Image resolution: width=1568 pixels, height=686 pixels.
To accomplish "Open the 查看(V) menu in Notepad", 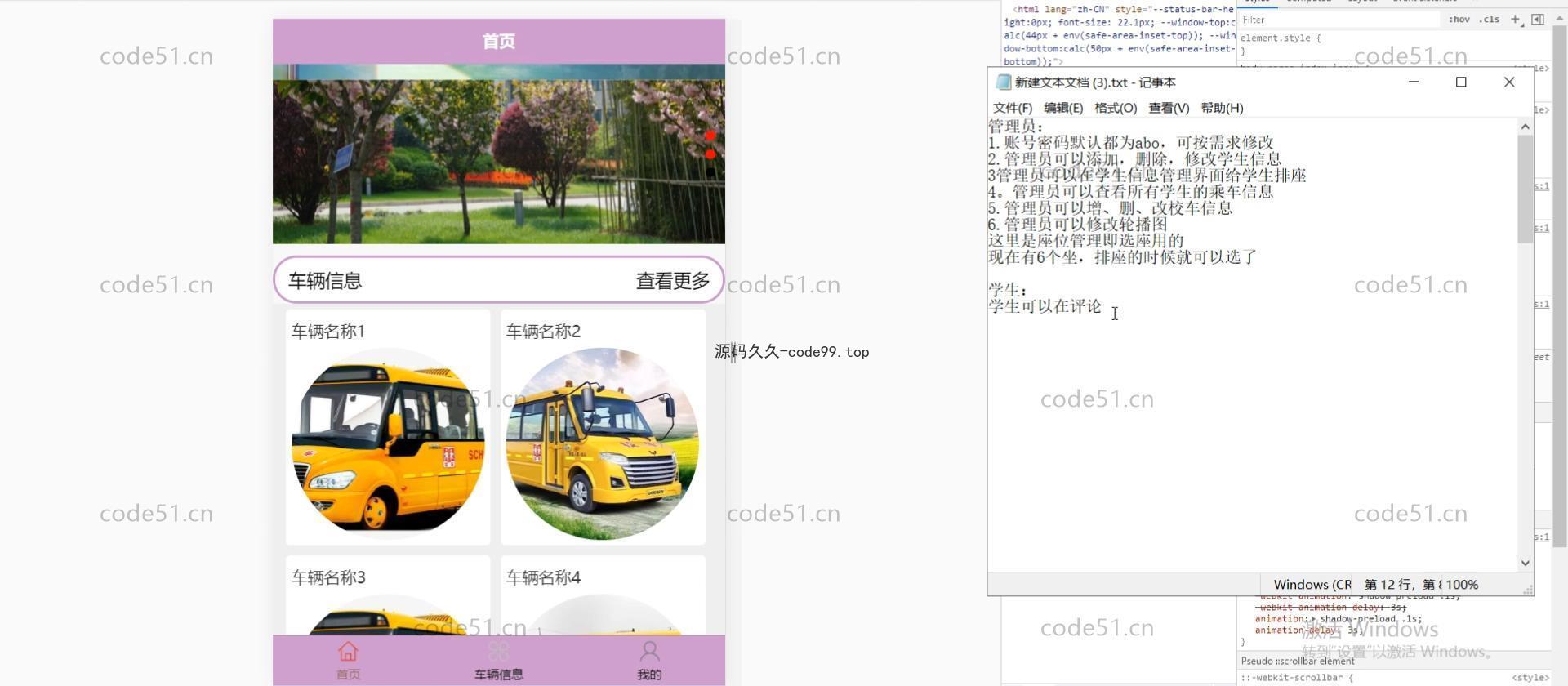I will 1168,108.
